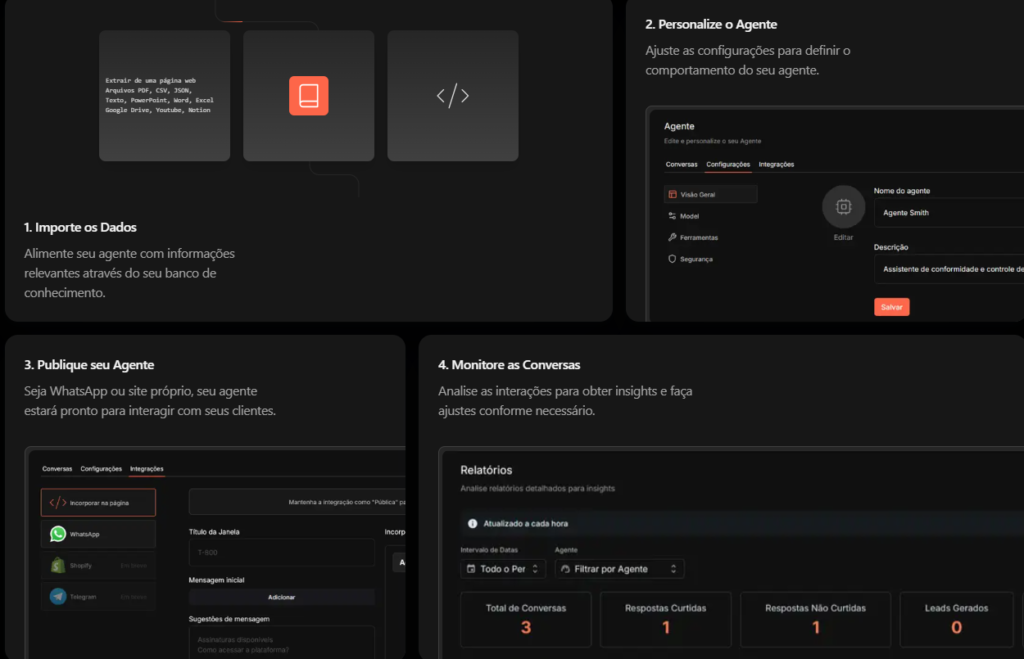Select the code embed </> icon card

coord(452,95)
